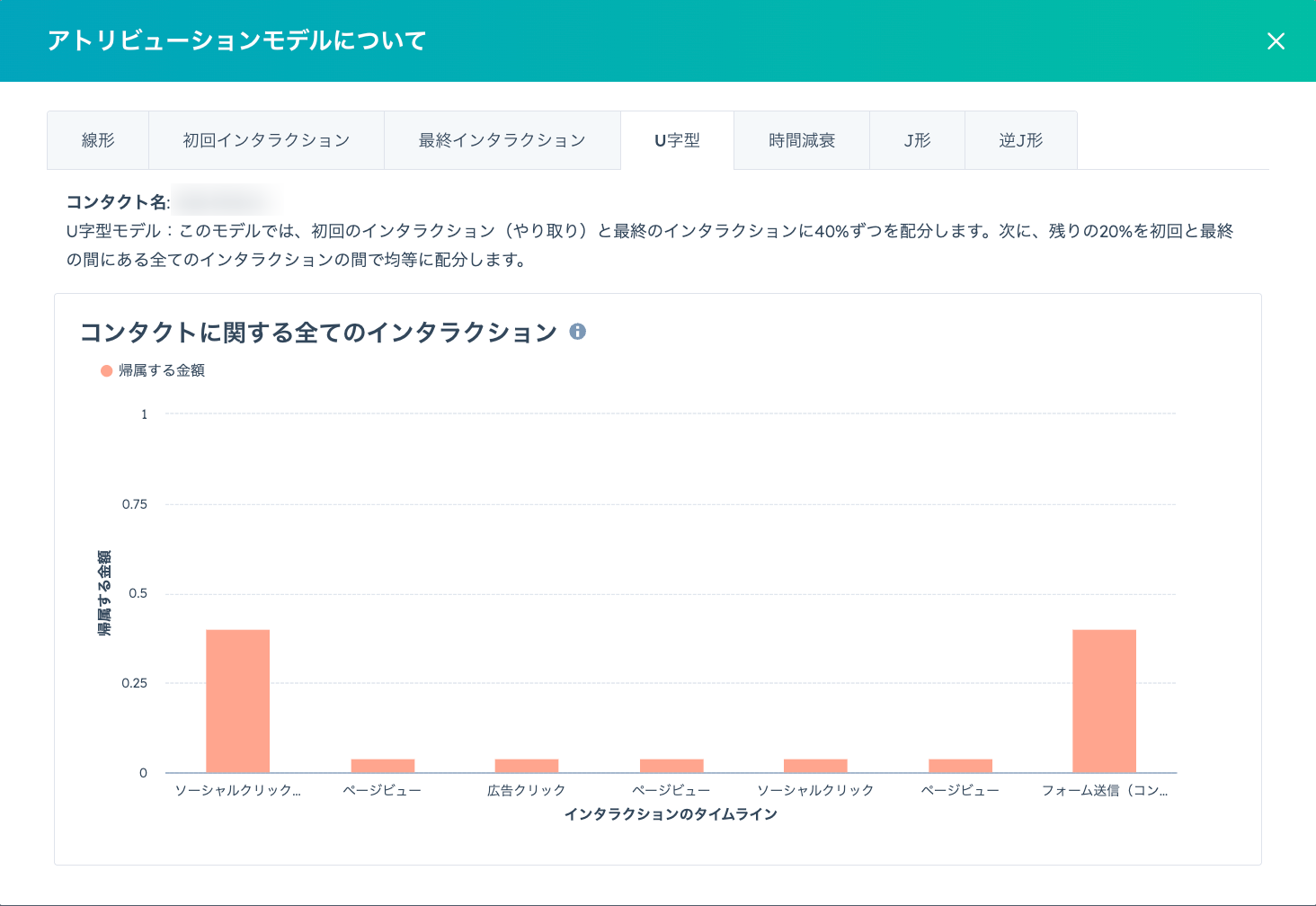Select the 最終インタラクション tab
The width and height of the screenshot is (1316, 906).
tap(502, 140)
